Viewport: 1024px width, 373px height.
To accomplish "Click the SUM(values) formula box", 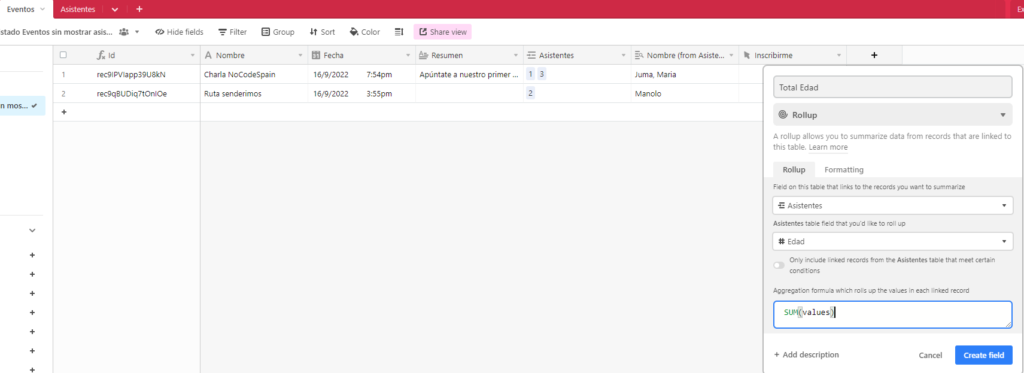I will point(893,314).
